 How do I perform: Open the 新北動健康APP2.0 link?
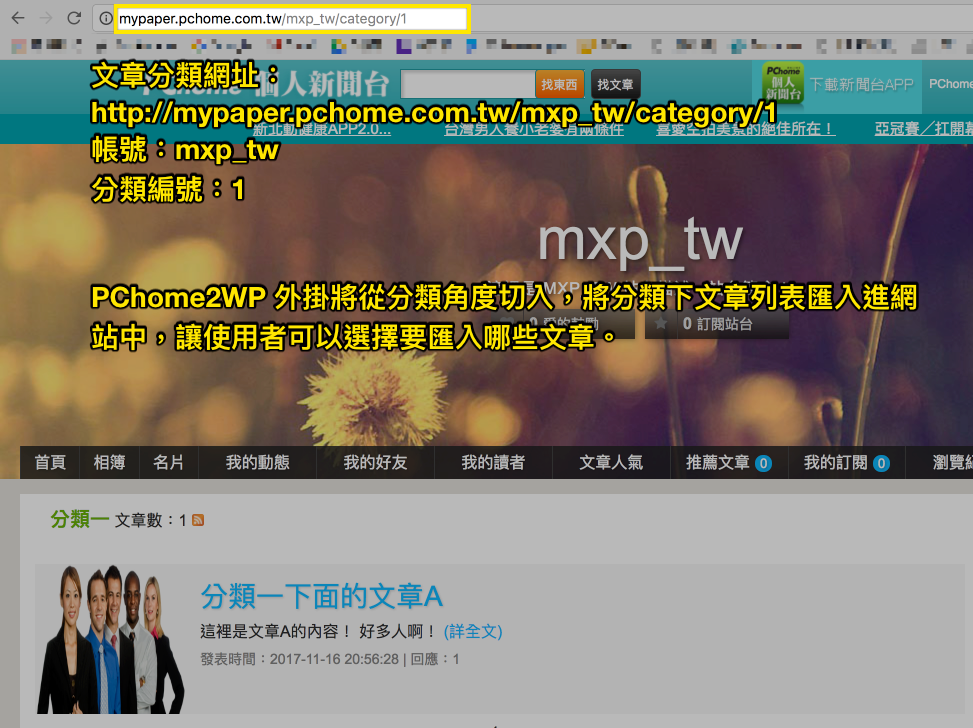(321, 129)
